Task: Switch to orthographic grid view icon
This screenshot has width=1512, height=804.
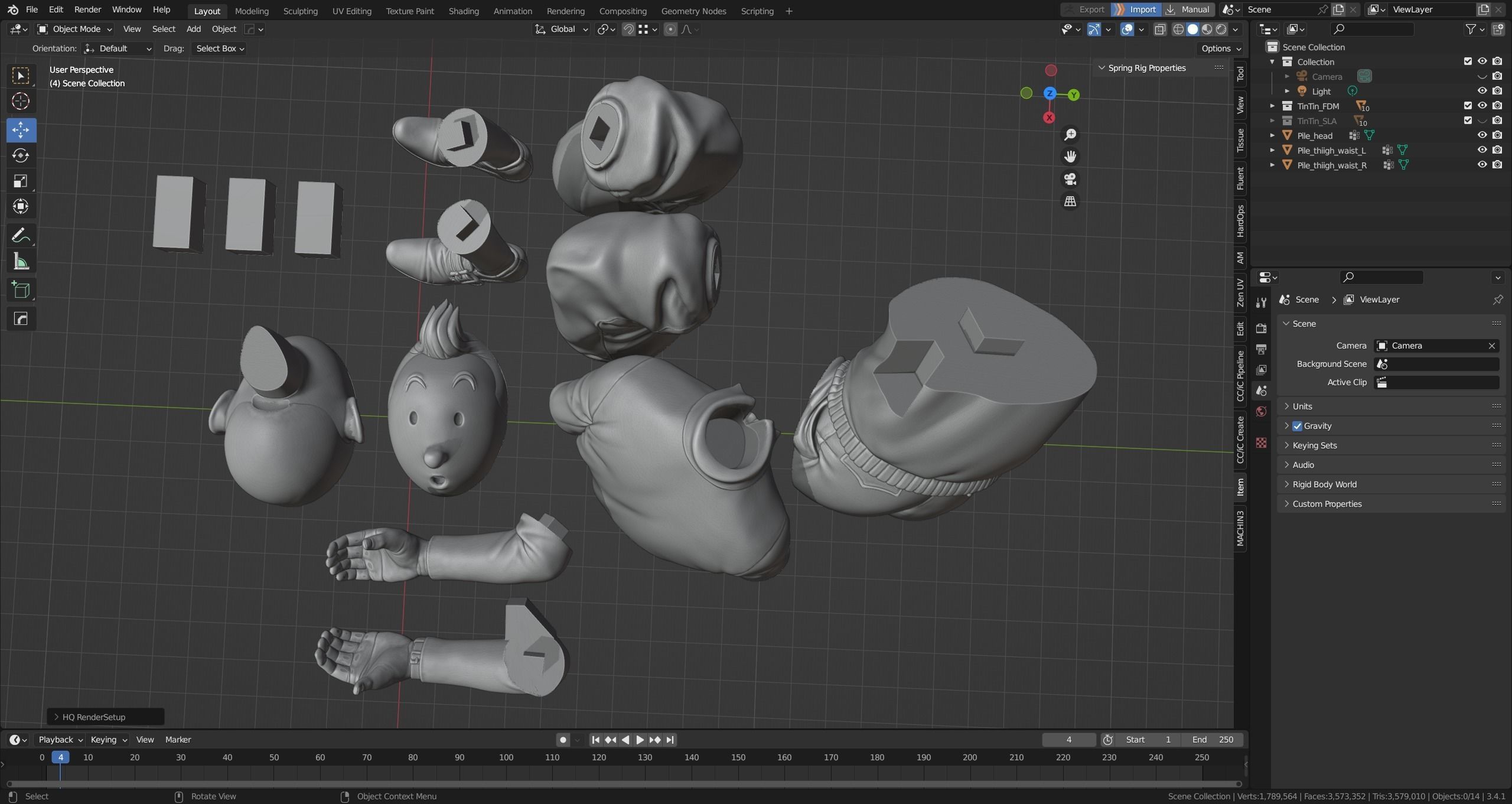Action: (1070, 201)
